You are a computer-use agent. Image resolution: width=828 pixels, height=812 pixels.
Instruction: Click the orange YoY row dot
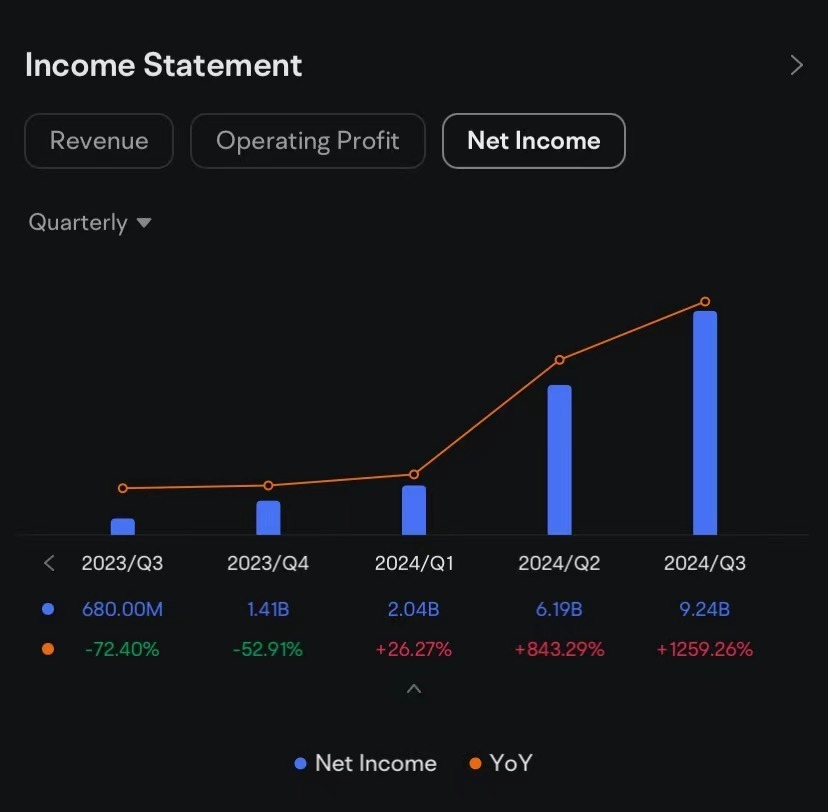click(48, 649)
